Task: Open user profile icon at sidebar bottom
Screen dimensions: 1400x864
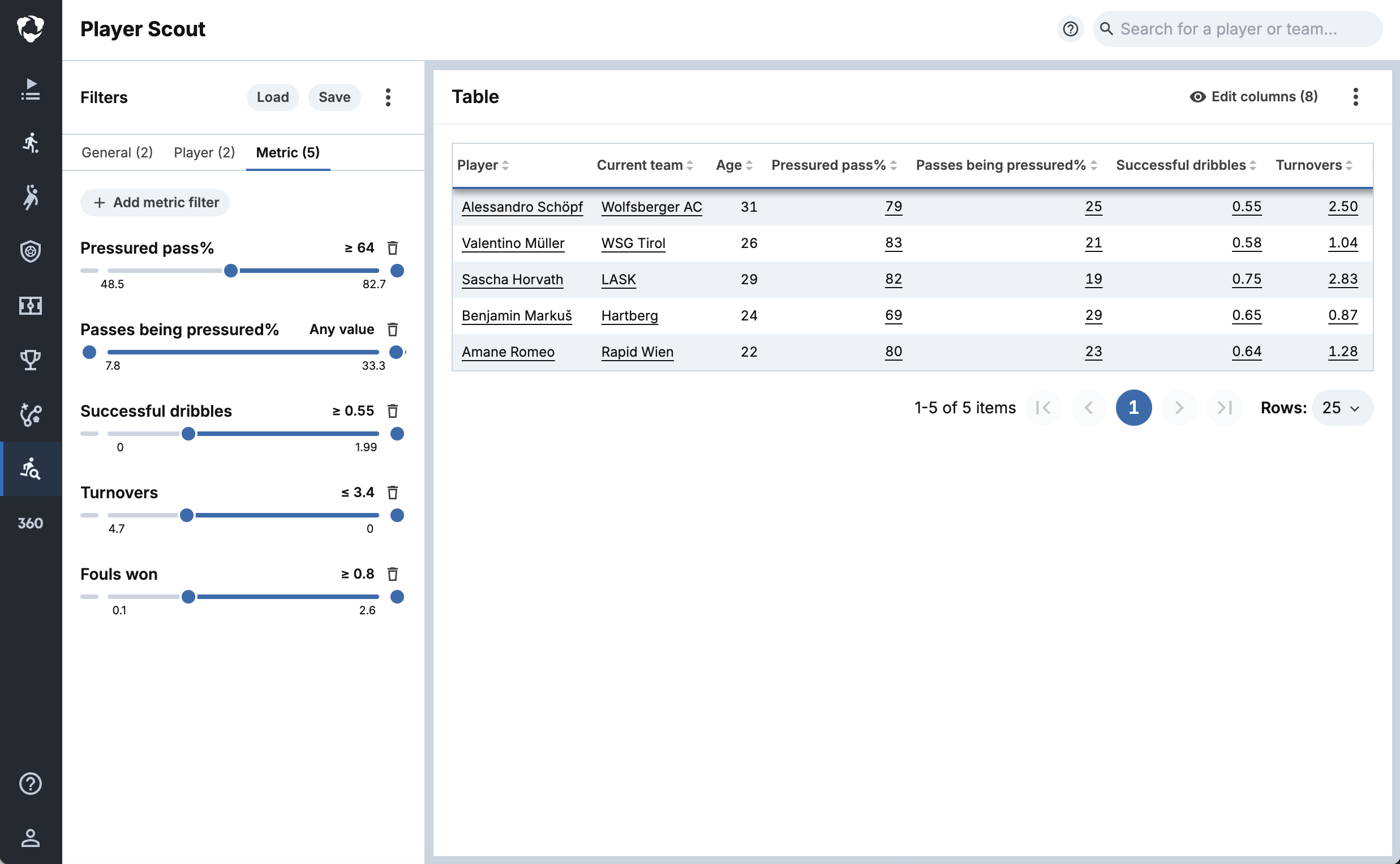Action: (30, 838)
